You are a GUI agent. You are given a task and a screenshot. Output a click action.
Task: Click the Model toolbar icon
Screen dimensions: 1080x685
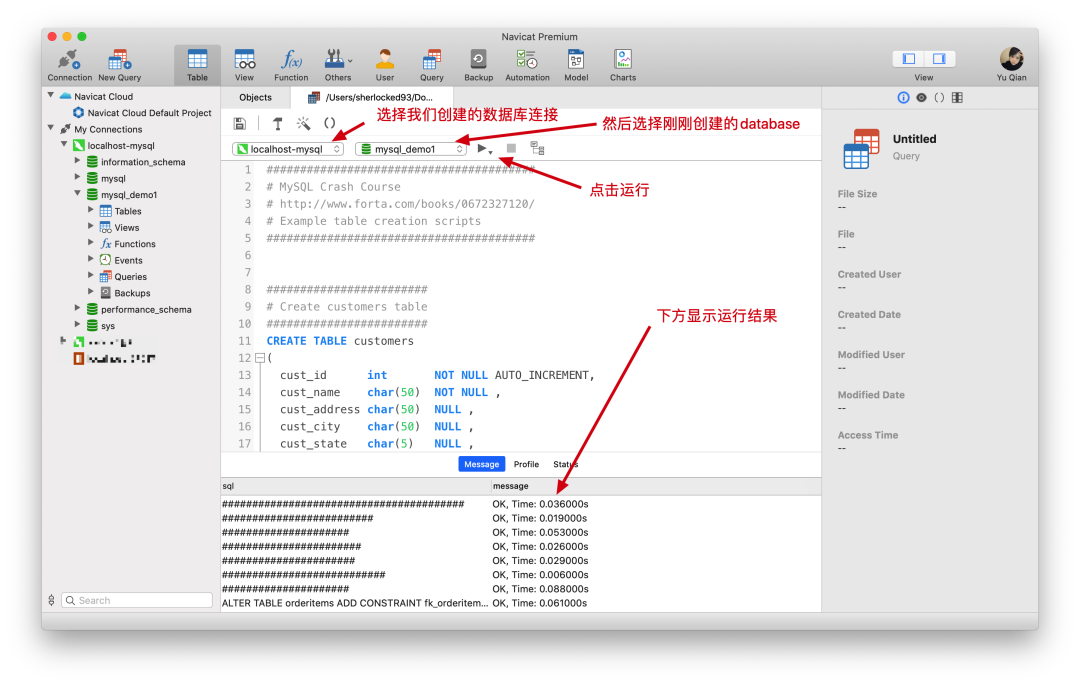tap(576, 65)
